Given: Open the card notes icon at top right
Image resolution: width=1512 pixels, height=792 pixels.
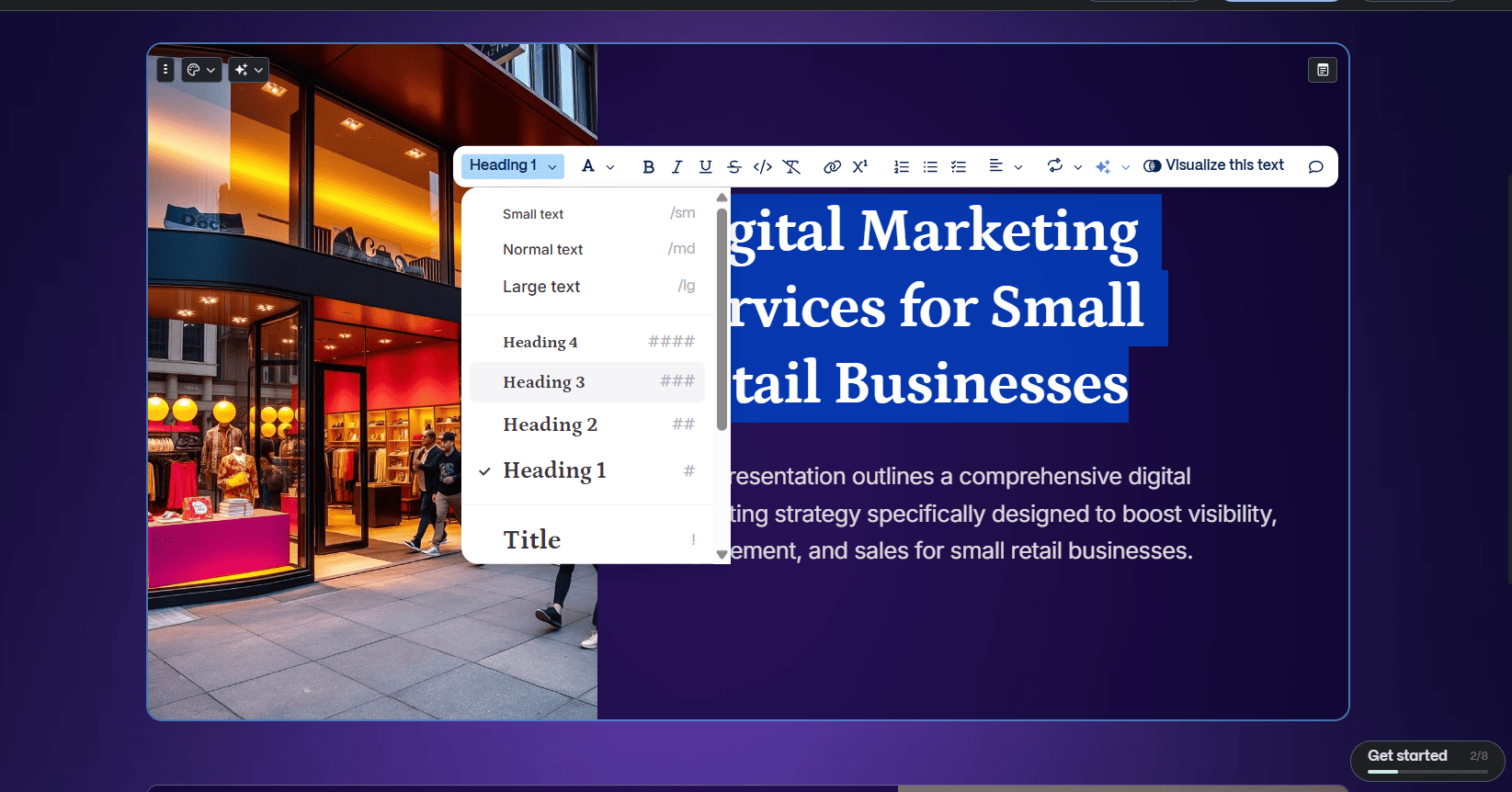Looking at the screenshot, I should pos(1323,70).
